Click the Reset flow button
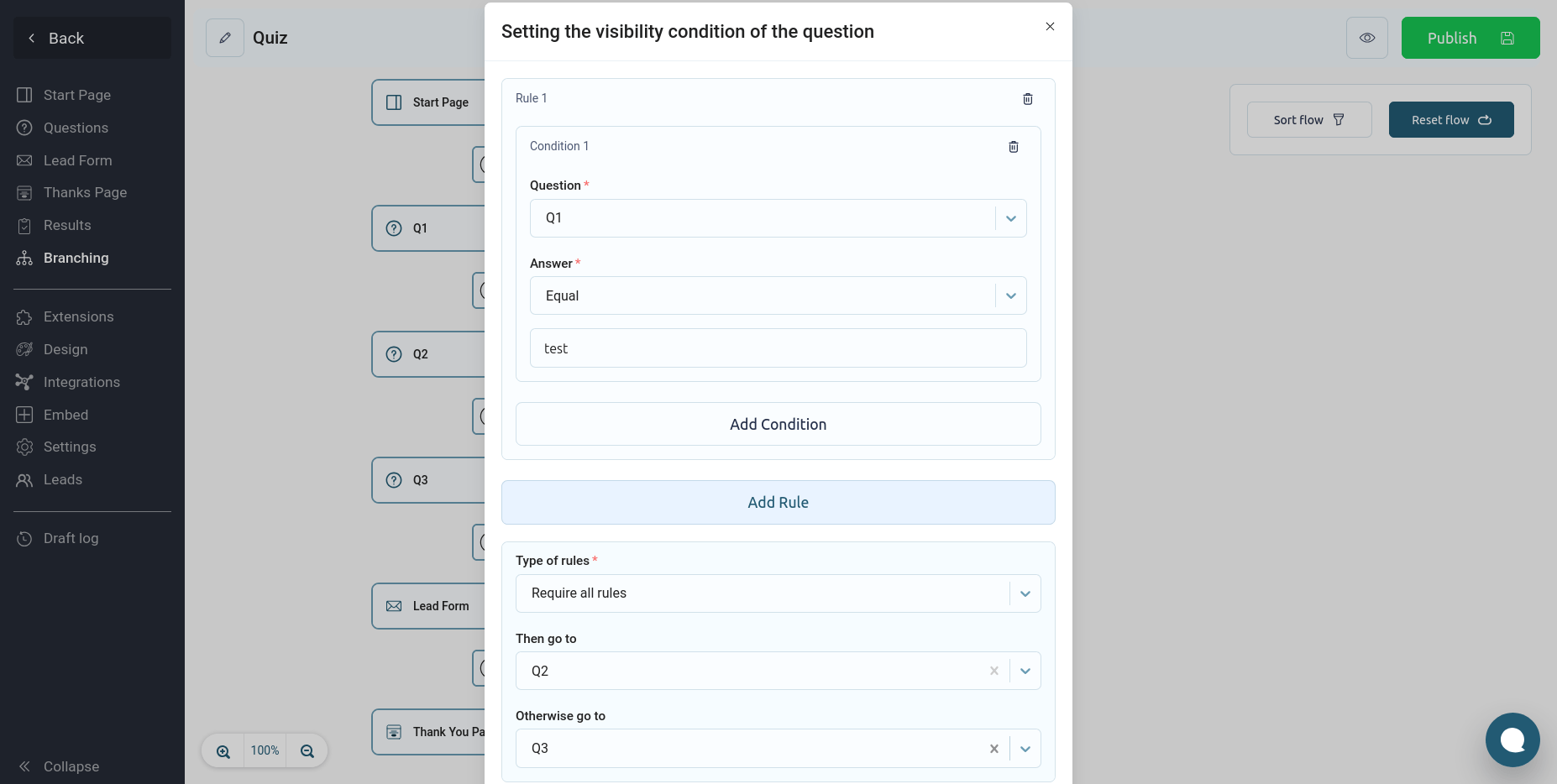 (x=1451, y=120)
